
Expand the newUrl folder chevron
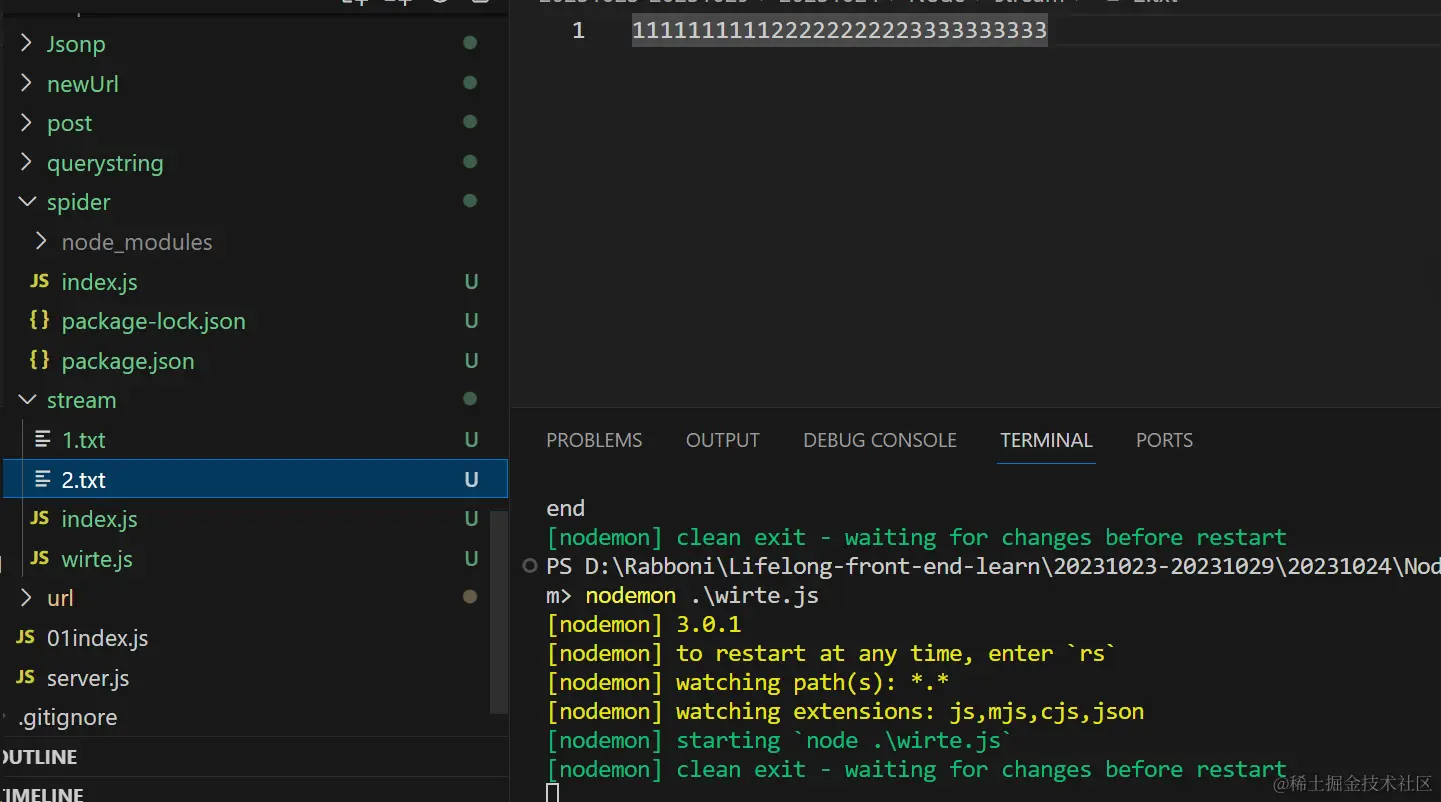27,84
